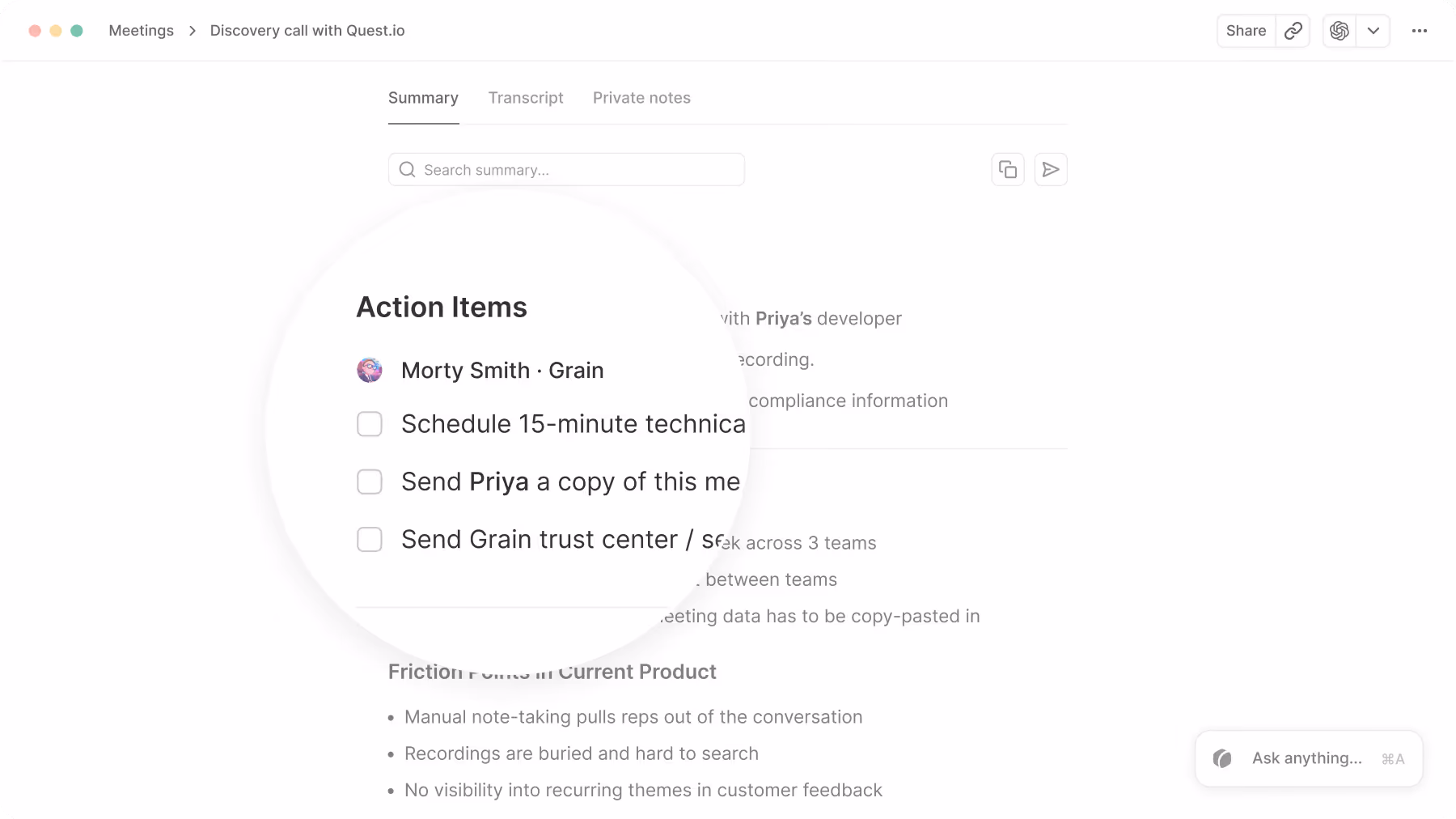Click the copy share link icon
This screenshot has width=1456, height=819.
point(1292,31)
